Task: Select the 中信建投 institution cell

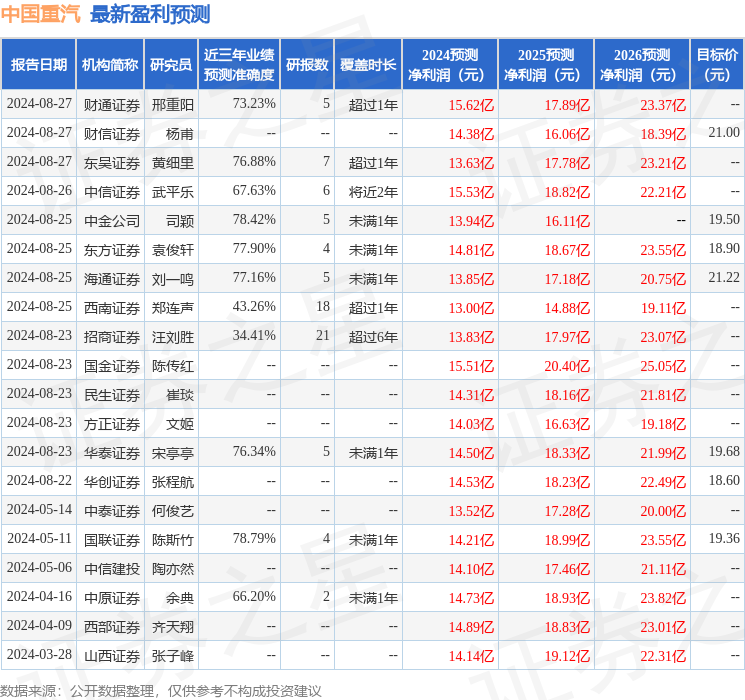Action: (112, 569)
